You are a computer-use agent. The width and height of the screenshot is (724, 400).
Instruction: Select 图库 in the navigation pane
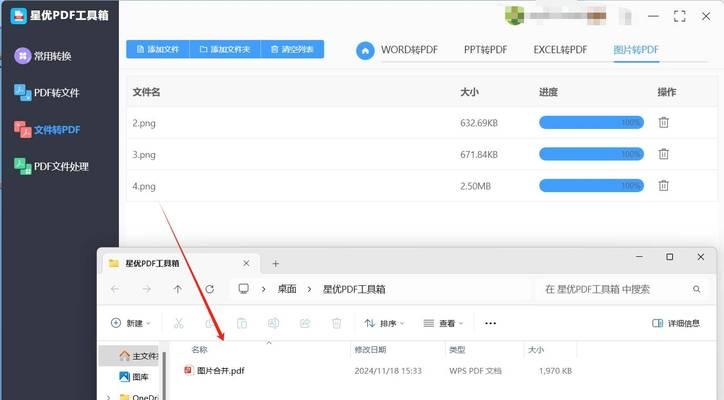pyautogui.click(x=134, y=377)
